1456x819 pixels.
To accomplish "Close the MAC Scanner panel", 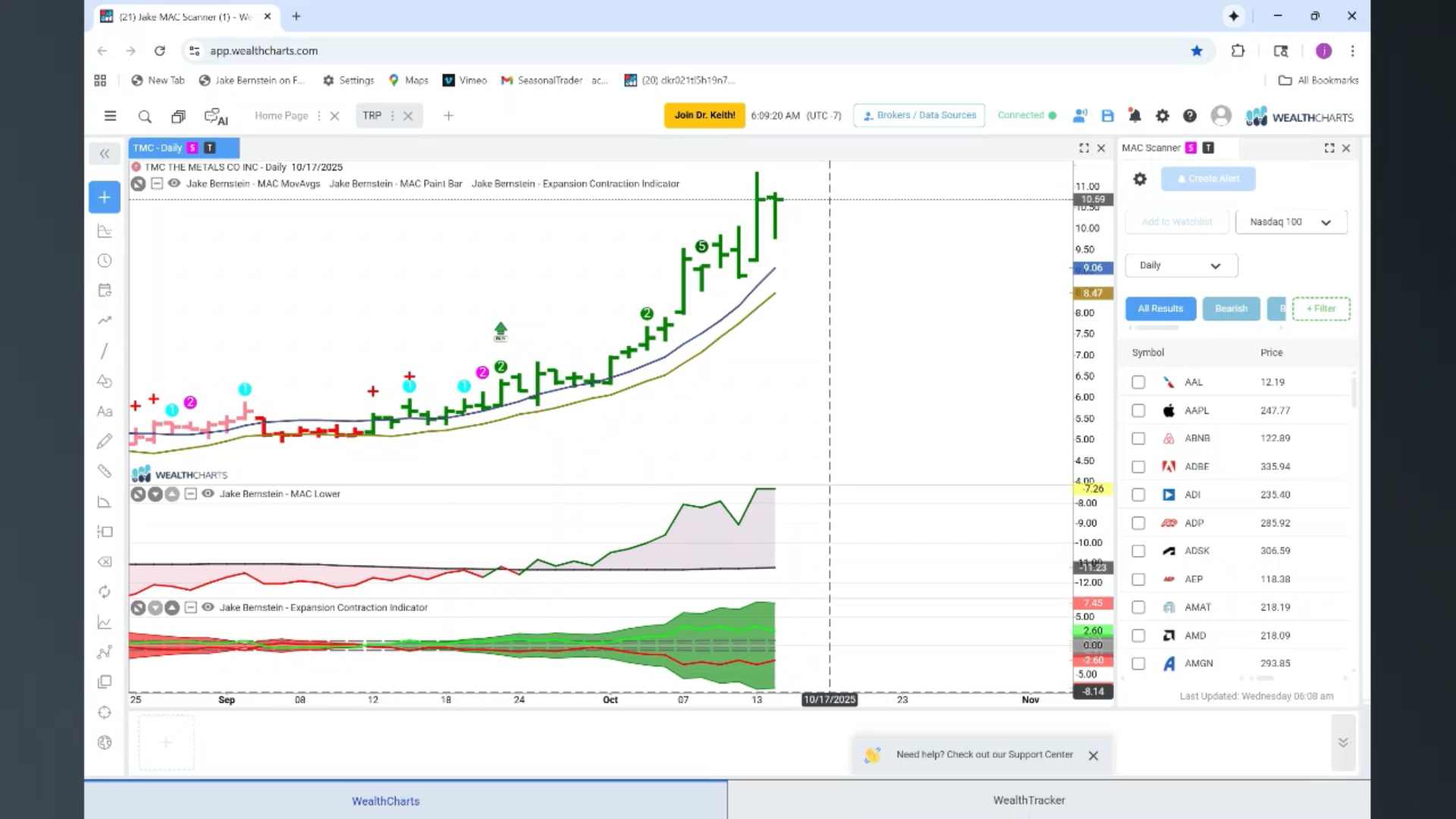I will 1347,148.
